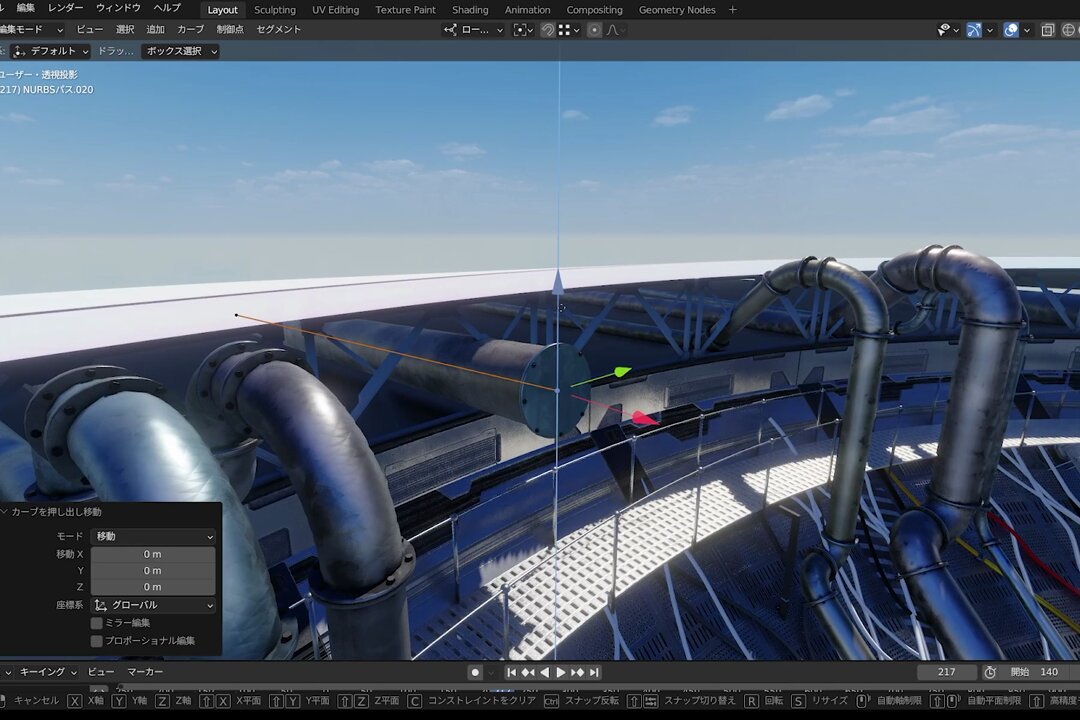Toggle the snap magnet icon
Screen dimensions: 1080x720
pos(547,30)
